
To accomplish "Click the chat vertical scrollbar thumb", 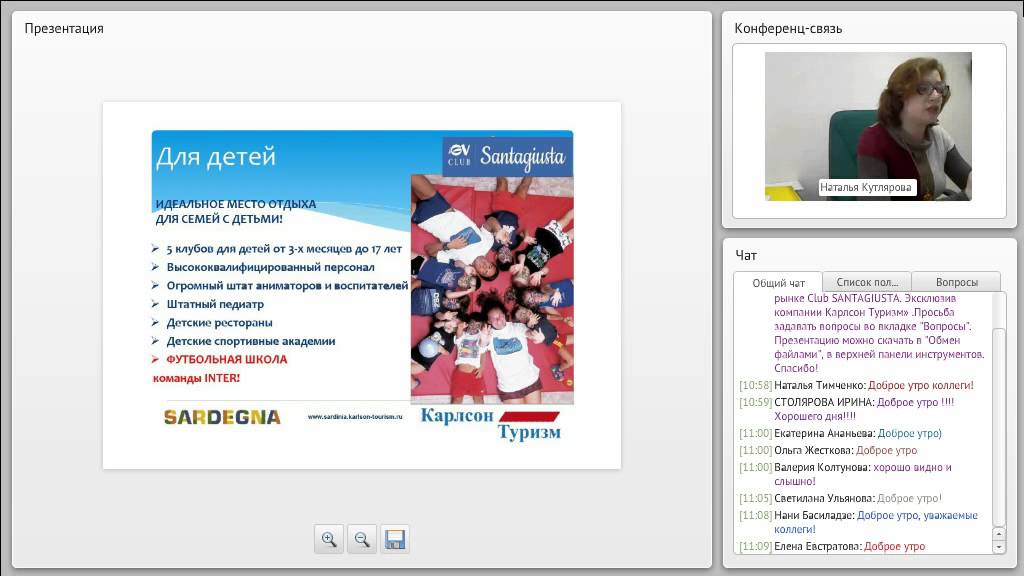I will [x=999, y=426].
